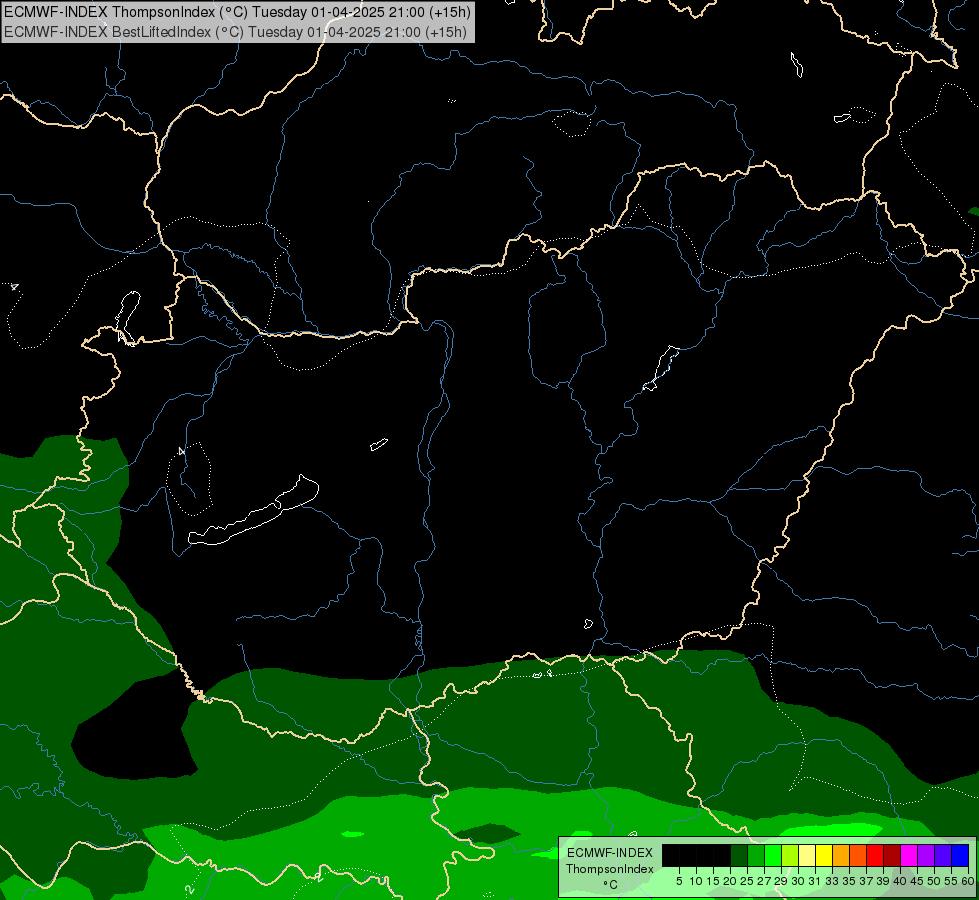This screenshot has width=979, height=900.
Task: Click the red 37–39 legend swatch
Action: pyautogui.click(x=875, y=855)
